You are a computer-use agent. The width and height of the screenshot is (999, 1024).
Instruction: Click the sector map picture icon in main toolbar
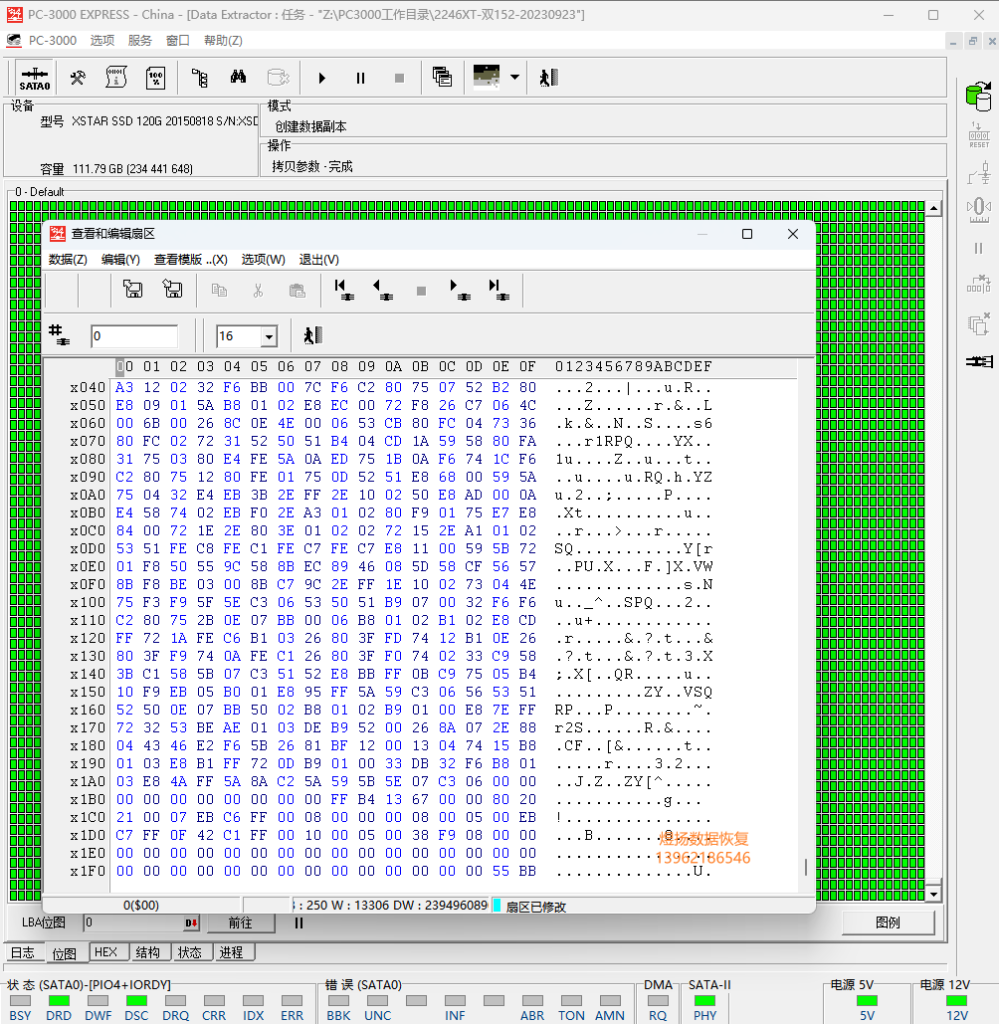tap(486, 76)
